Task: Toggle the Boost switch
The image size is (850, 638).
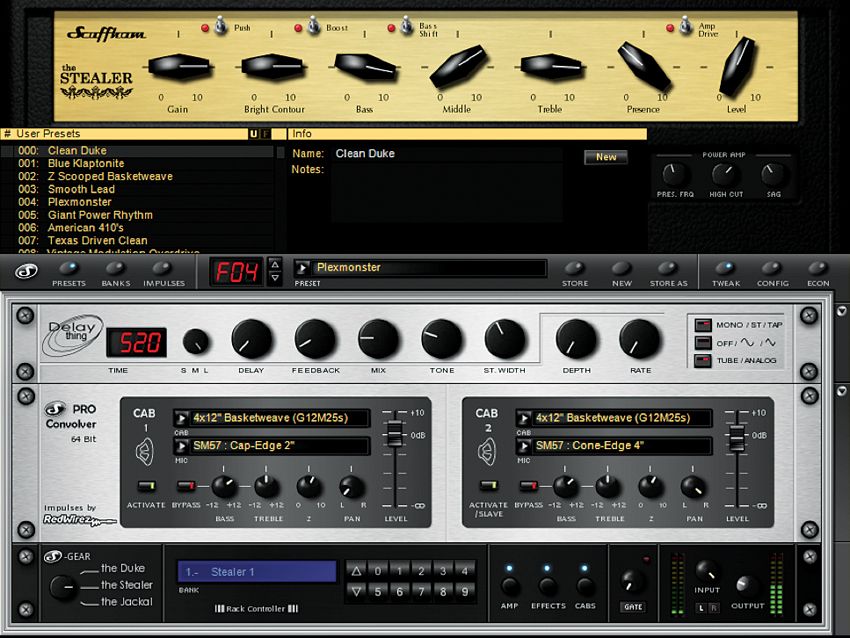Action: (314, 25)
